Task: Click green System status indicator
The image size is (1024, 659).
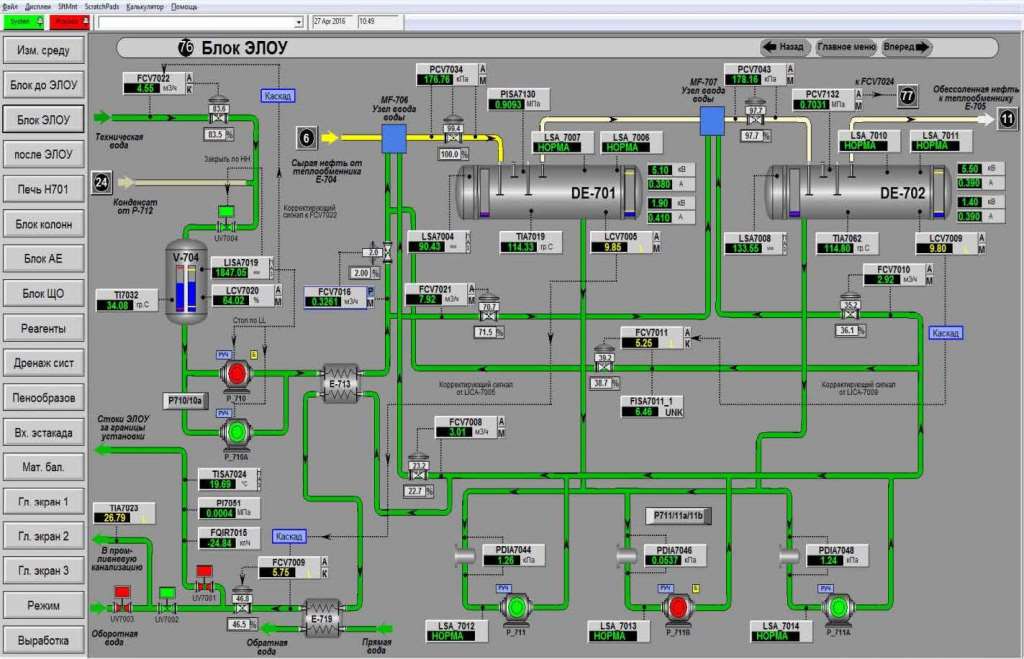Action: pos(24,22)
